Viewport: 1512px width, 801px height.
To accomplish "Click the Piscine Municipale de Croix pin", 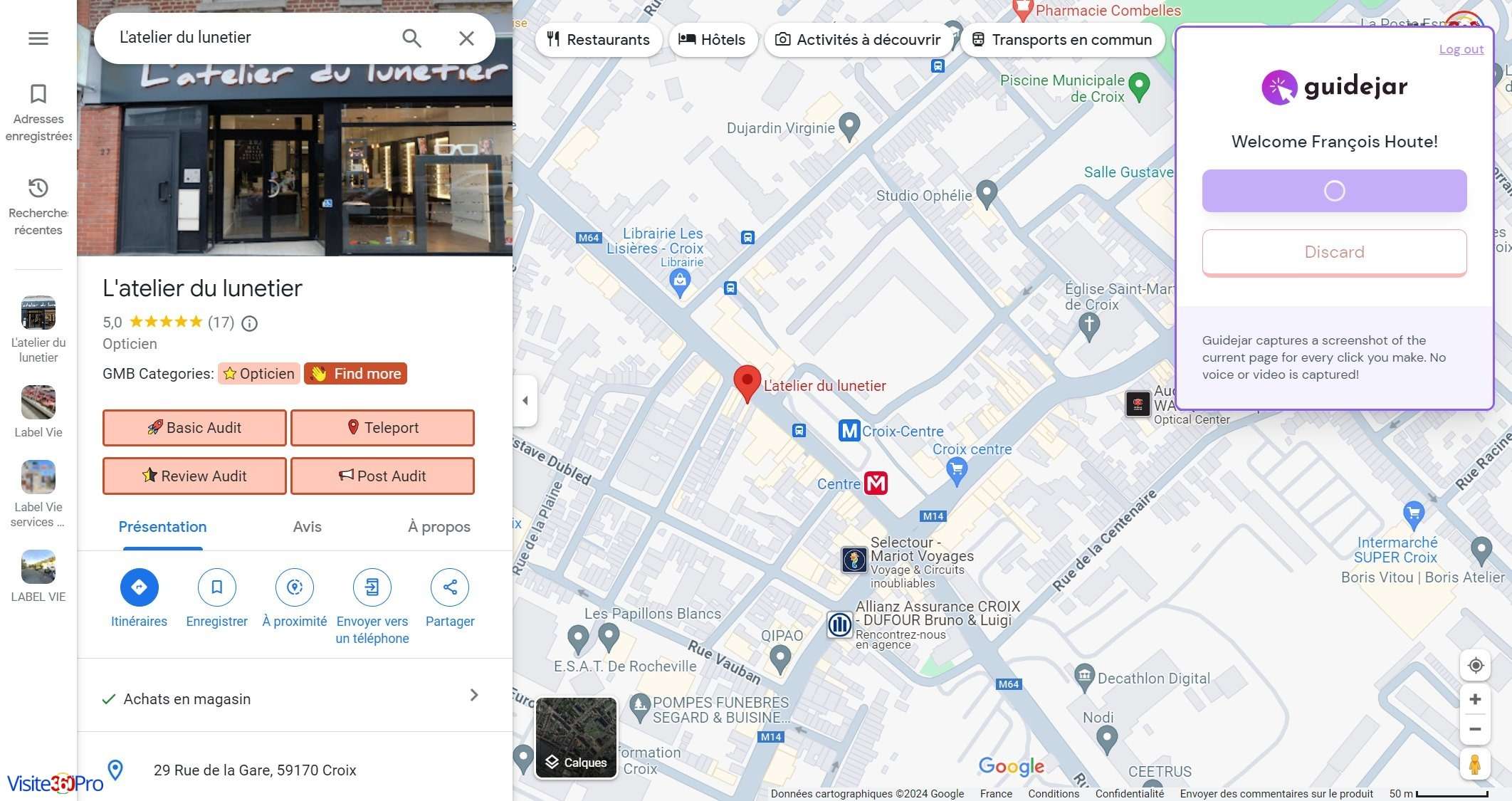I will [x=1140, y=87].
